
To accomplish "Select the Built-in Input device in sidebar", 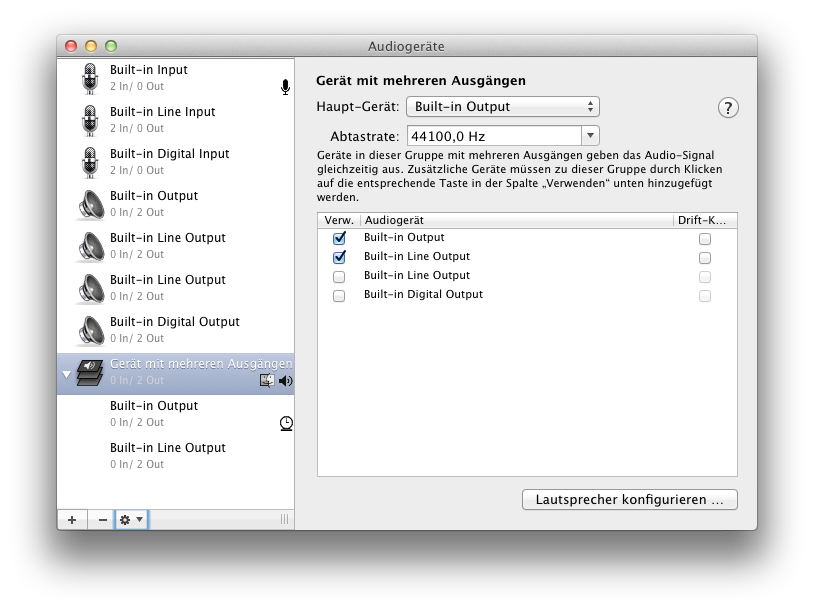I will coord(175,78).
